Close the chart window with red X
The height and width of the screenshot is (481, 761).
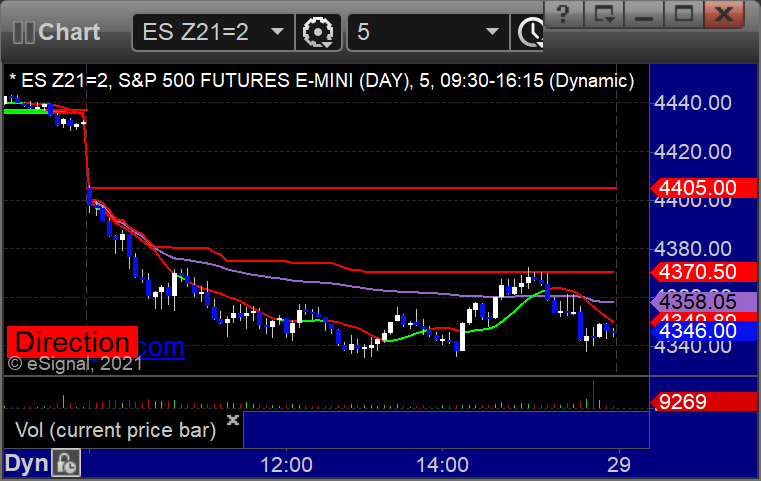[x=724, y=14]
